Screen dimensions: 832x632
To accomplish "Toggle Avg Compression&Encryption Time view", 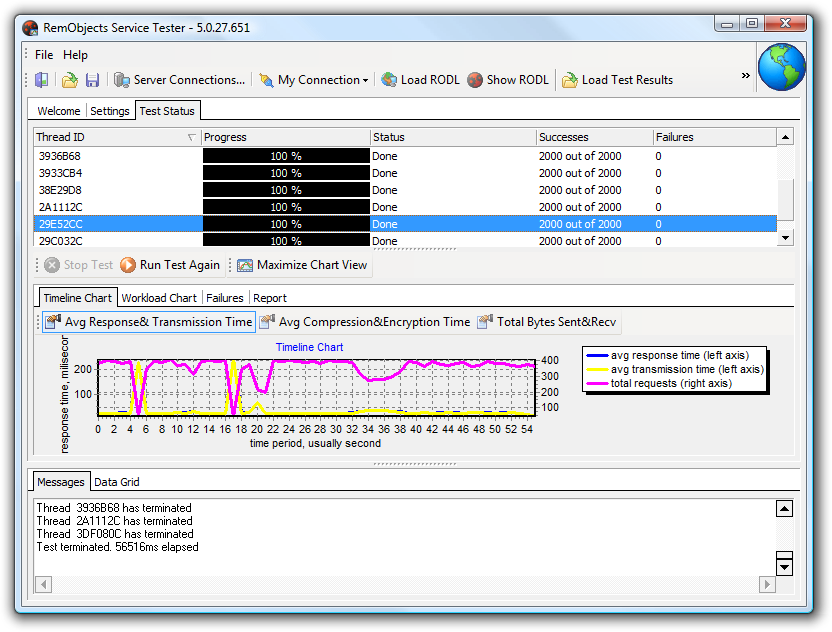I will (365, 322).
